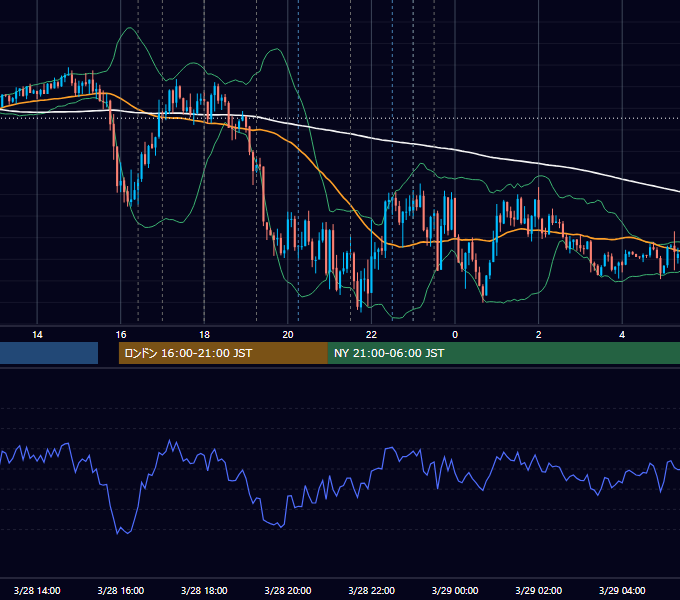
Task: Click the 3/29 00:00 time label
Action: point(455,590)
